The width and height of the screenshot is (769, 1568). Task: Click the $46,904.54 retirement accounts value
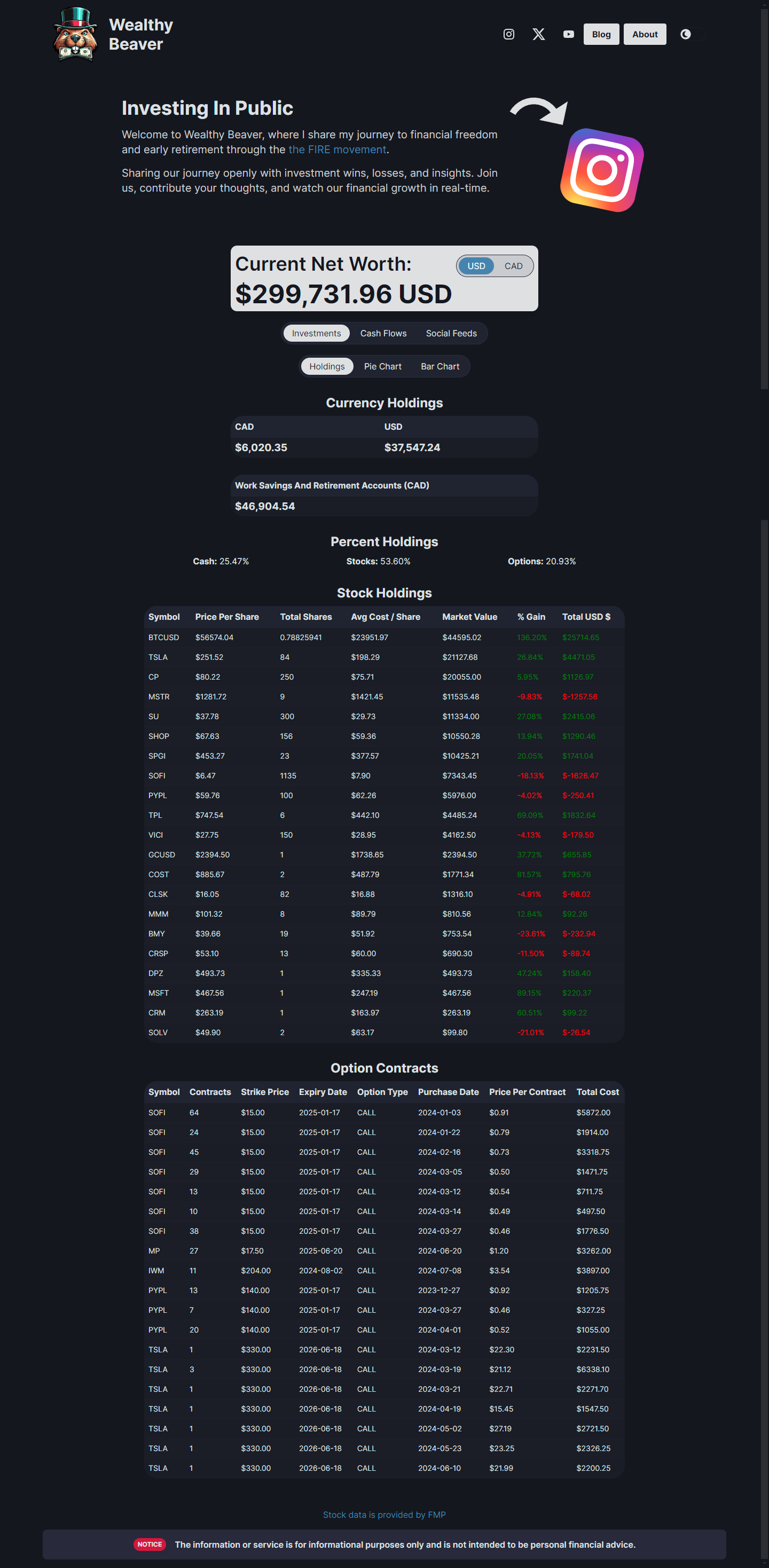pyautogui.click(x=265, y=506)
